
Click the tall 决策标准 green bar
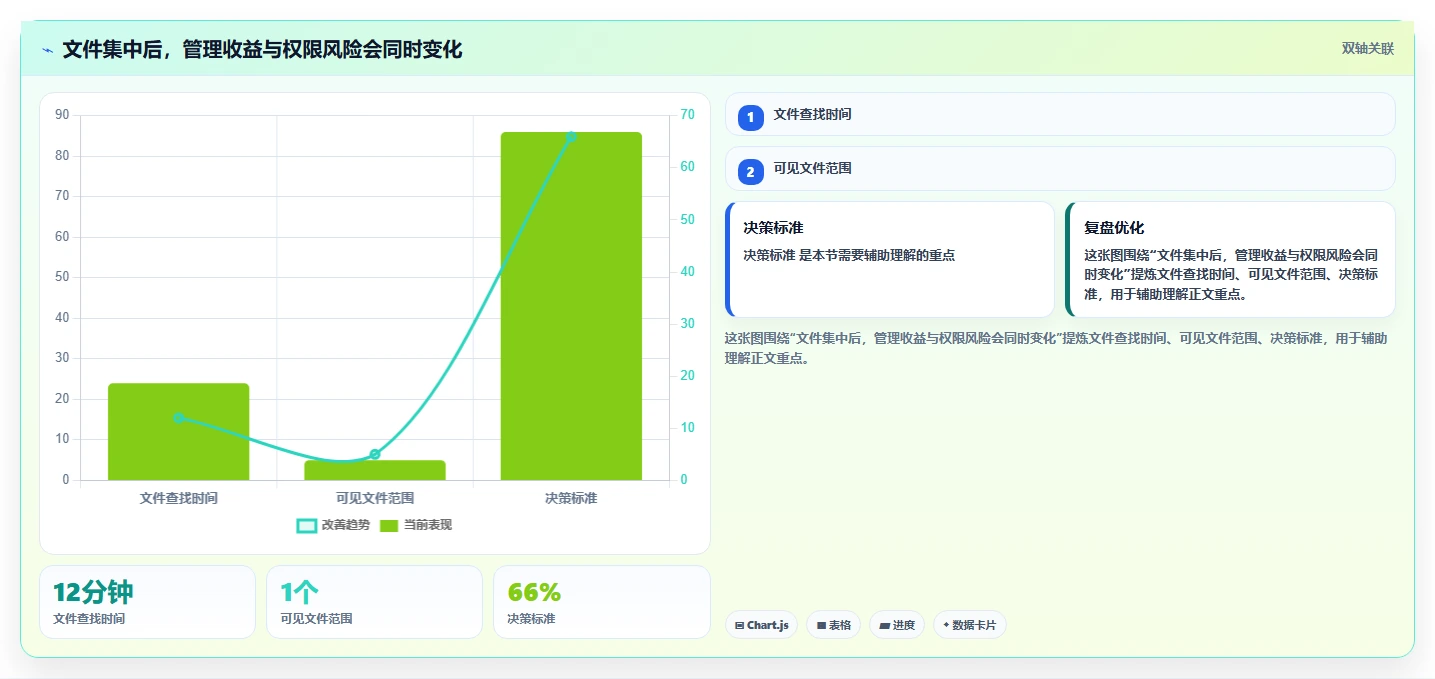pyautogui.click(x=571, y=306)
